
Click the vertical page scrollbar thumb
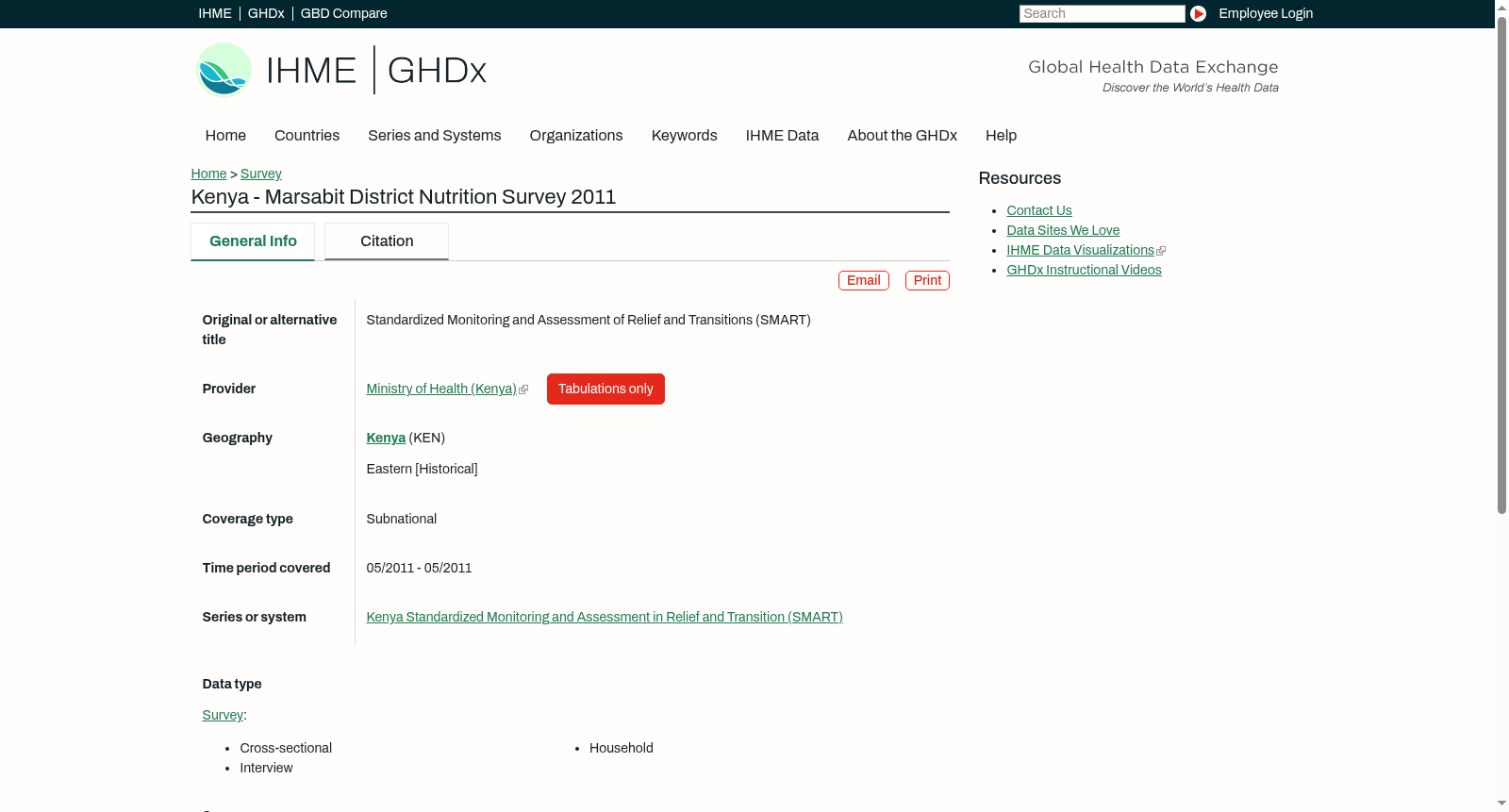point(1501,264)
